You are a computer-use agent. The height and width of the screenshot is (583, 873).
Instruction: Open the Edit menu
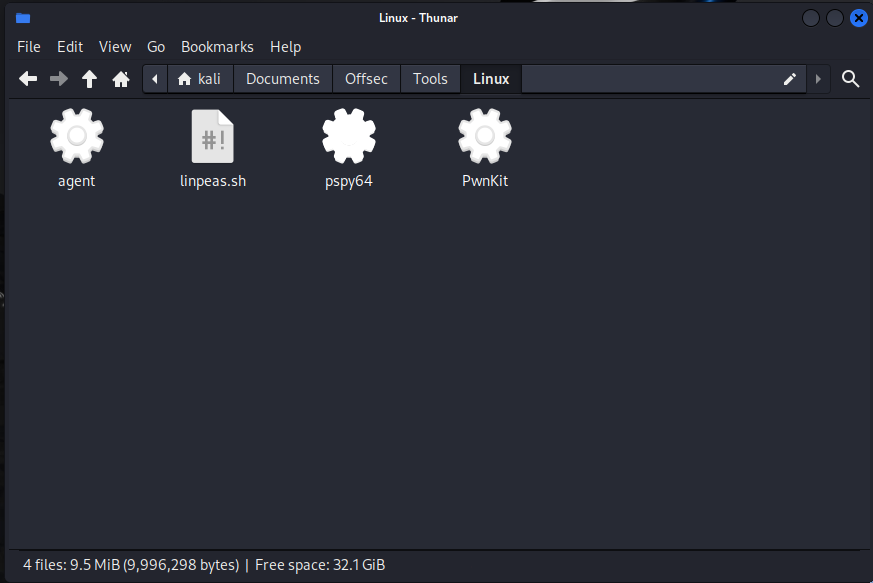70,47
